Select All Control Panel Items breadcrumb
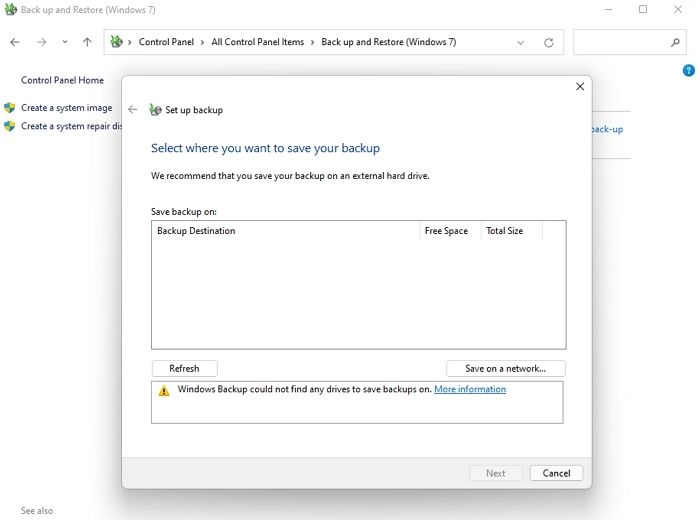Screen dimensions: 700x520 point(258,42)
